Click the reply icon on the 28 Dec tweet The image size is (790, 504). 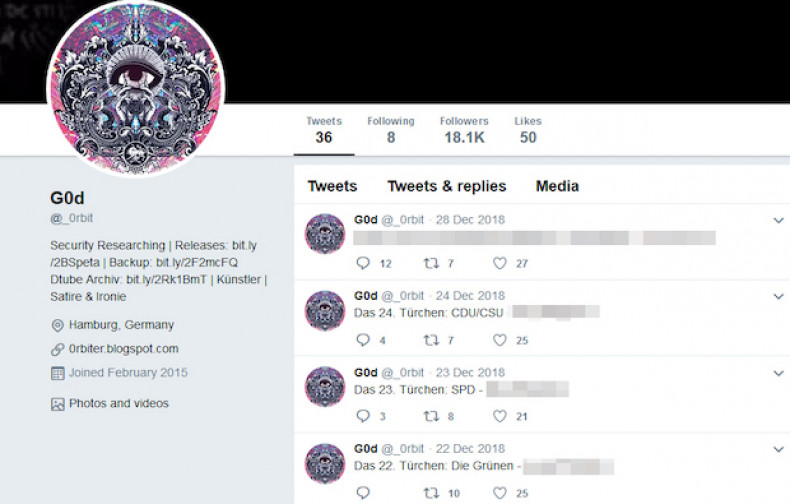[363, 263]
